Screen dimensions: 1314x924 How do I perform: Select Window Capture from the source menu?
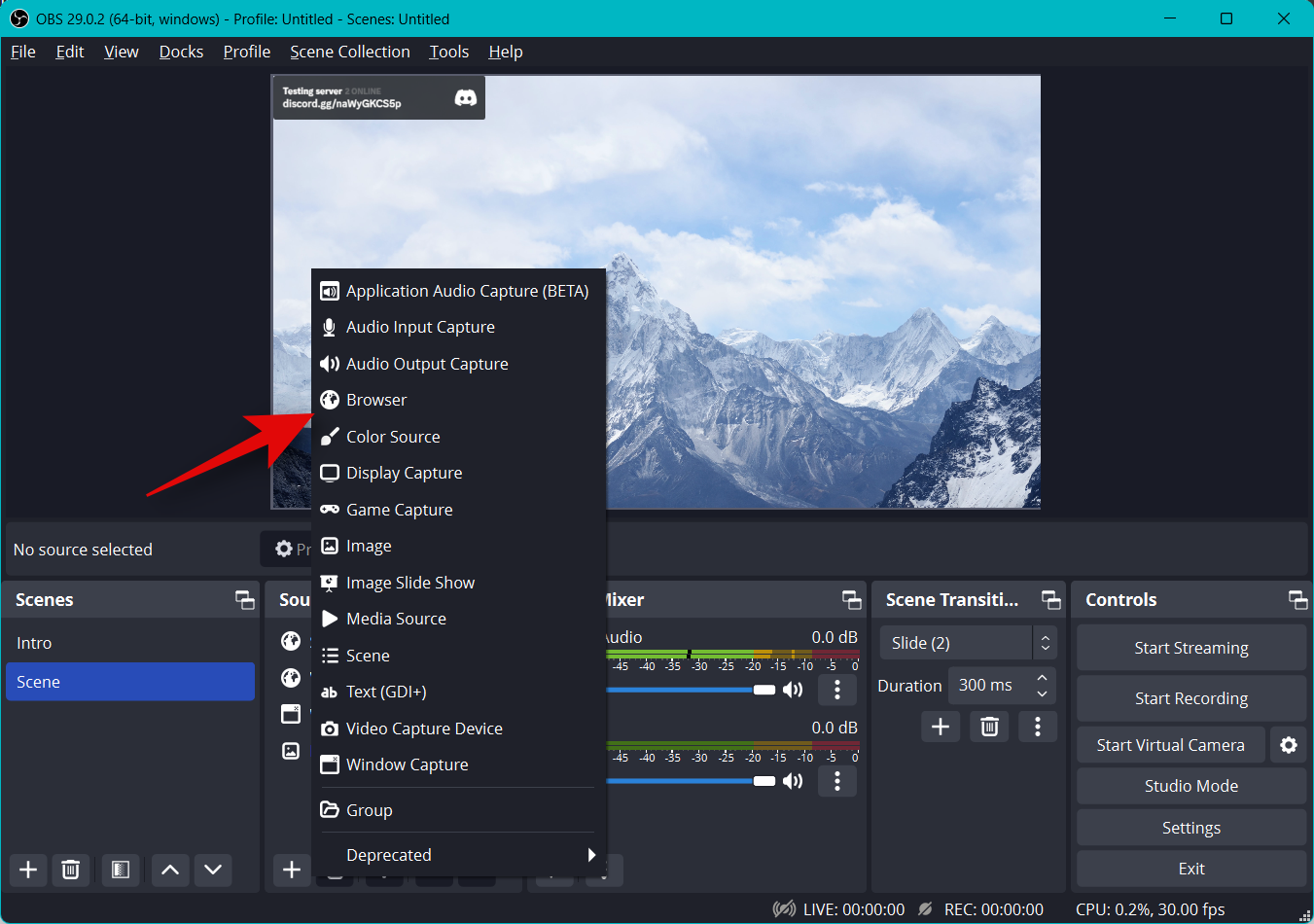(x=458, y=764)
